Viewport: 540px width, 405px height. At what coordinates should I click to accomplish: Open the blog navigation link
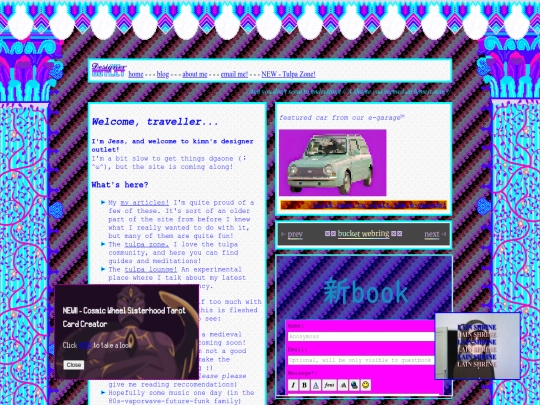(163, 74)
